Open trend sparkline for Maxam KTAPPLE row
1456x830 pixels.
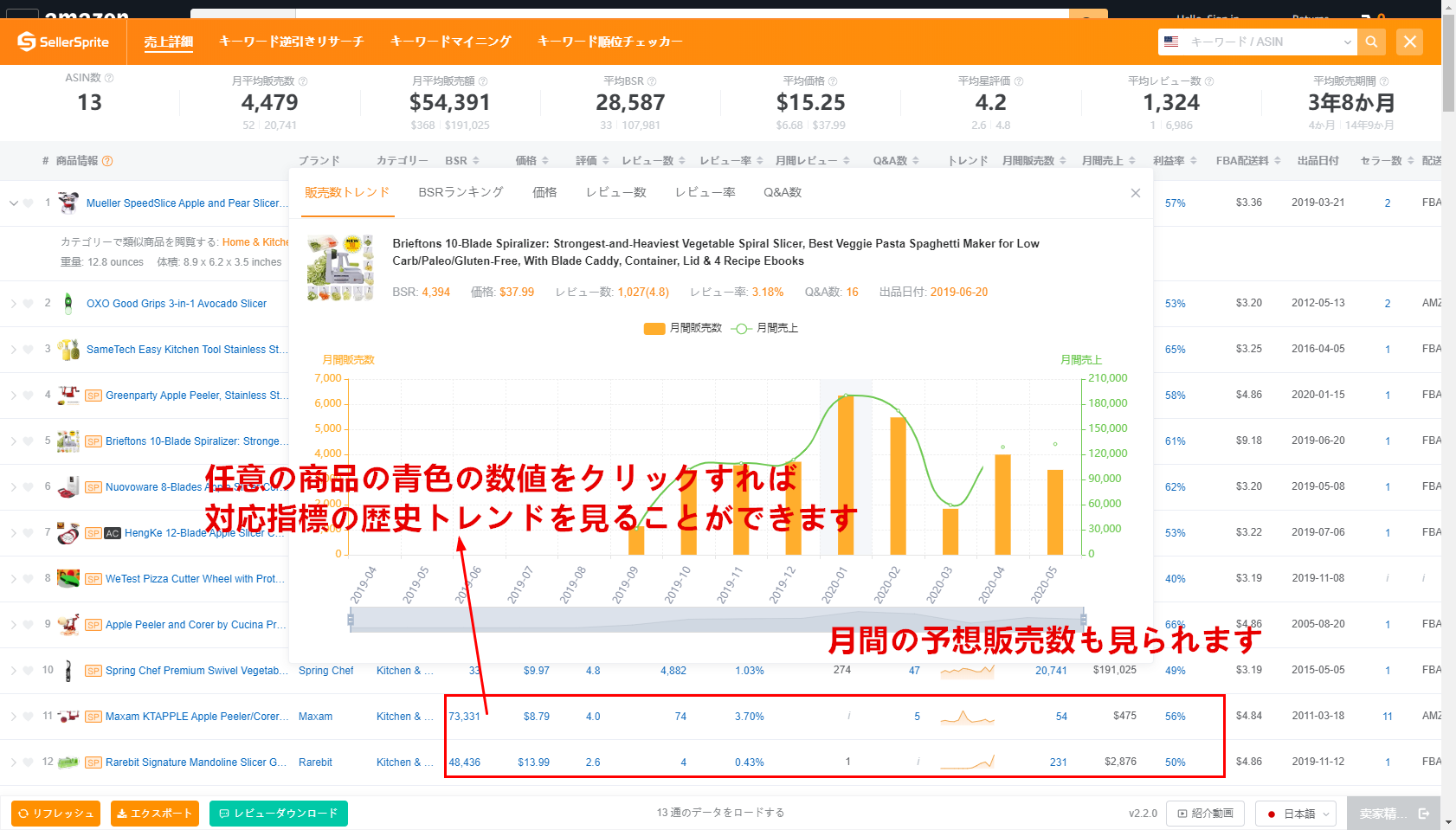coord(967,717)
